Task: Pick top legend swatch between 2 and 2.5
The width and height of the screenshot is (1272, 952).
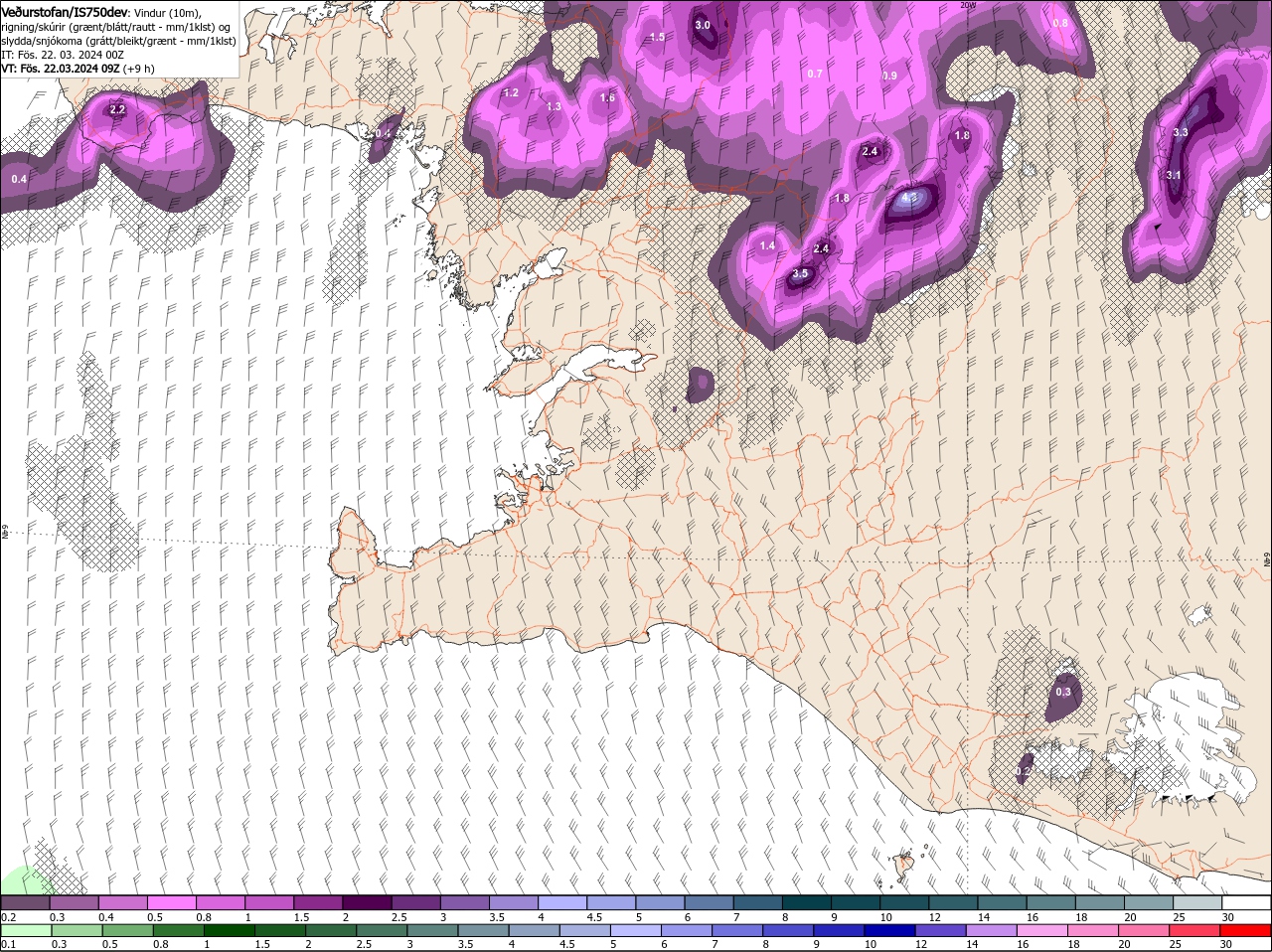Action: pos(367,902)
